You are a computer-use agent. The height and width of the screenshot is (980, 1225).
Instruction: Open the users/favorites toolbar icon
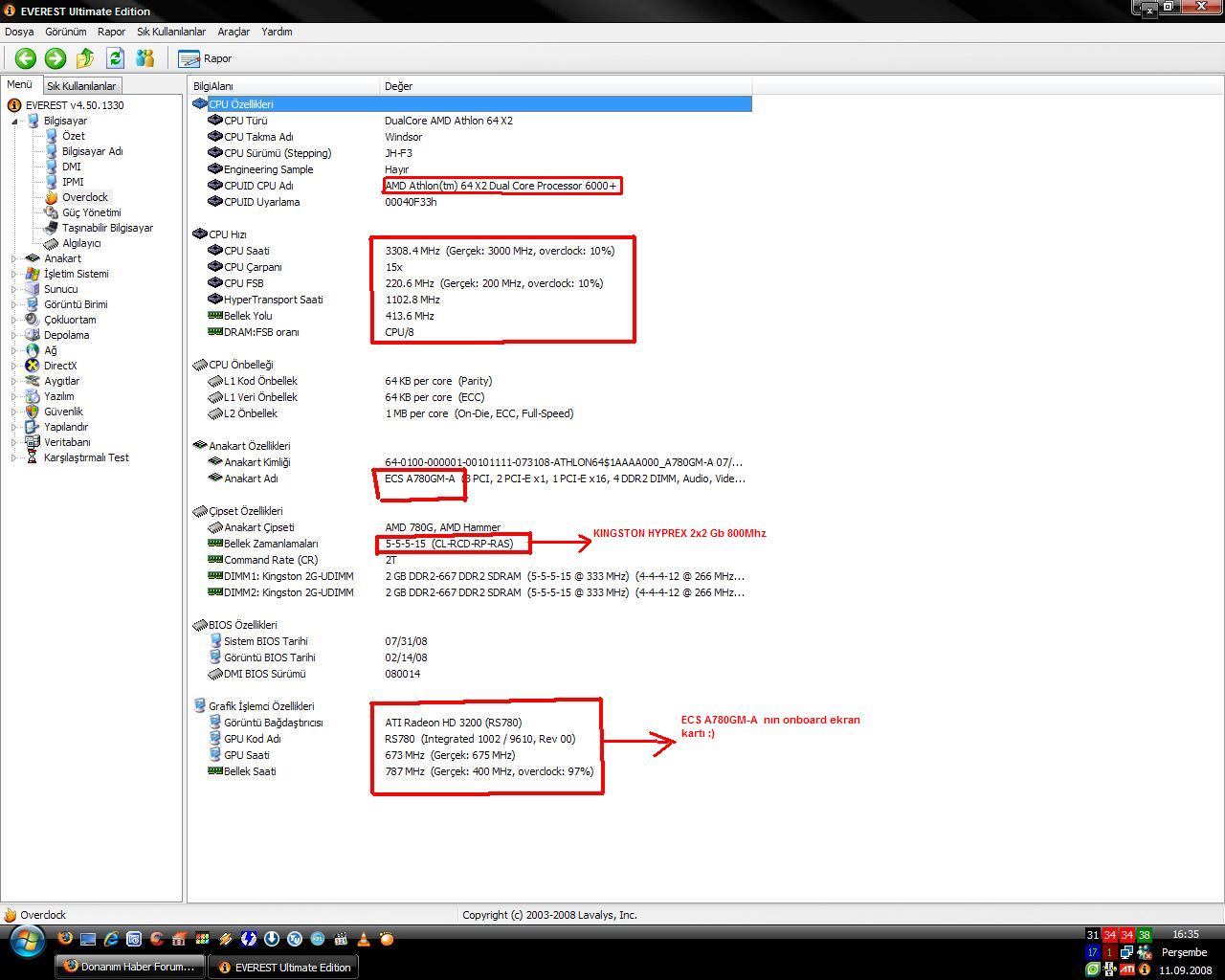[x=145, y=58]
